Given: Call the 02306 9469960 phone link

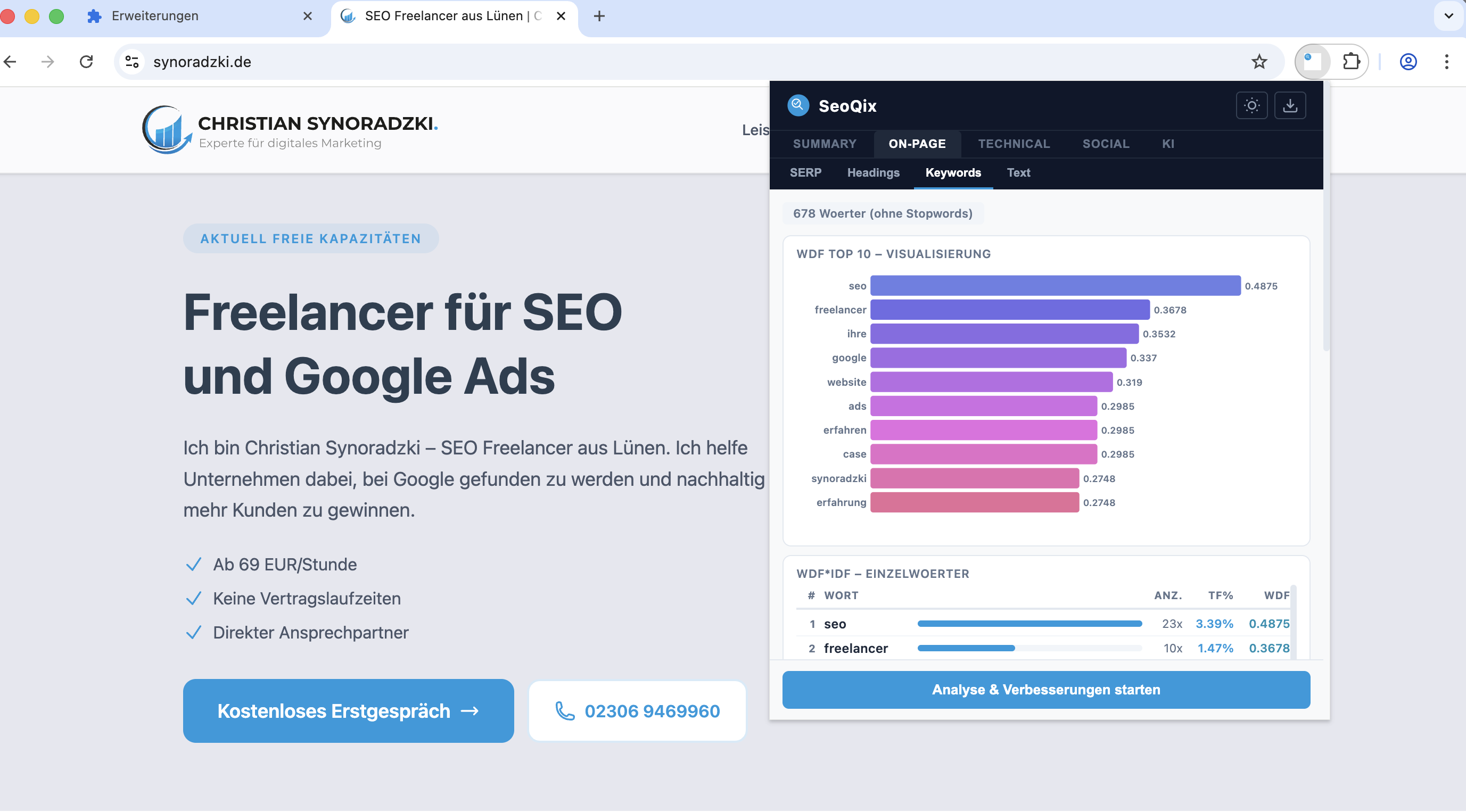Looking at the screenshot, I should pyautogui.click(x=636, y=711).
